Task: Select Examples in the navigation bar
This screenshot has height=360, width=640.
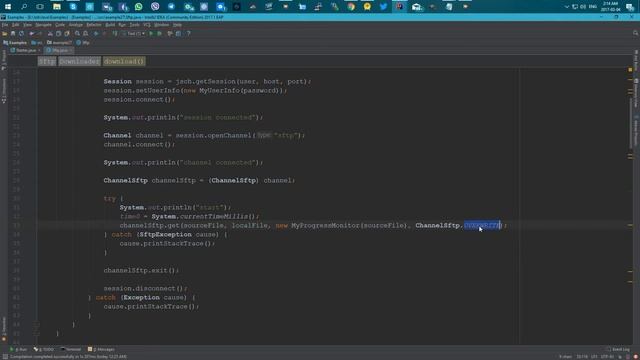Action: (15, 42)
